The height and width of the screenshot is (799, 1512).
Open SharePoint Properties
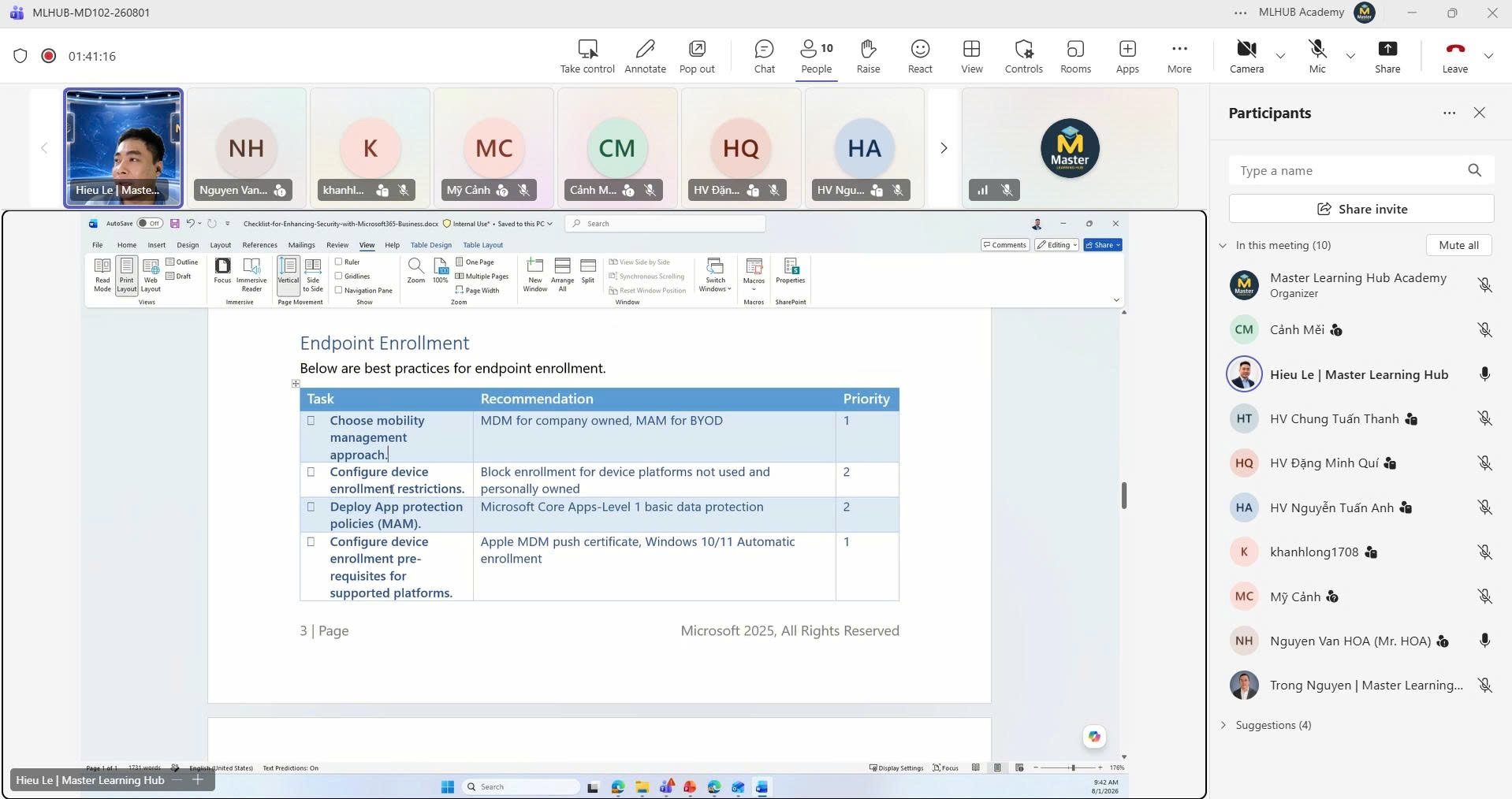pyautogui.click(x=790, y=271)
